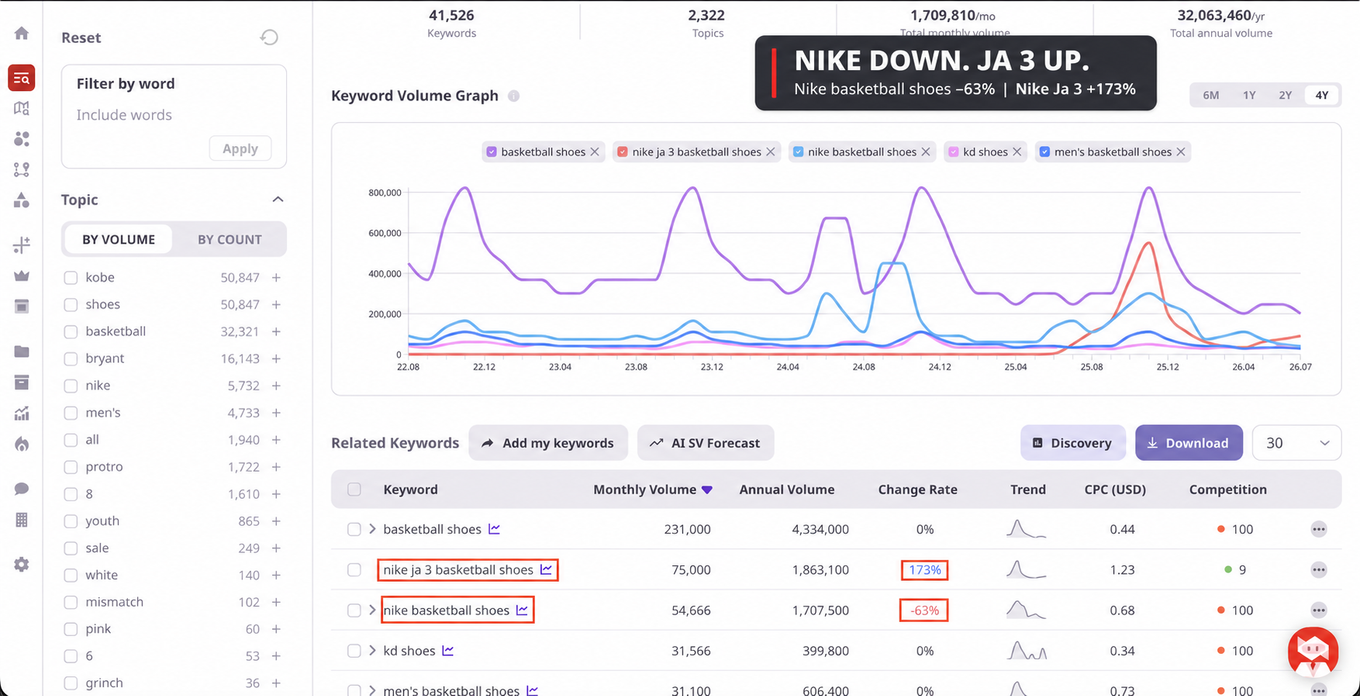Viewport: 1360px width, 696px height.
Task: Click Add my keywords button
Action: (x=548, y=443)
